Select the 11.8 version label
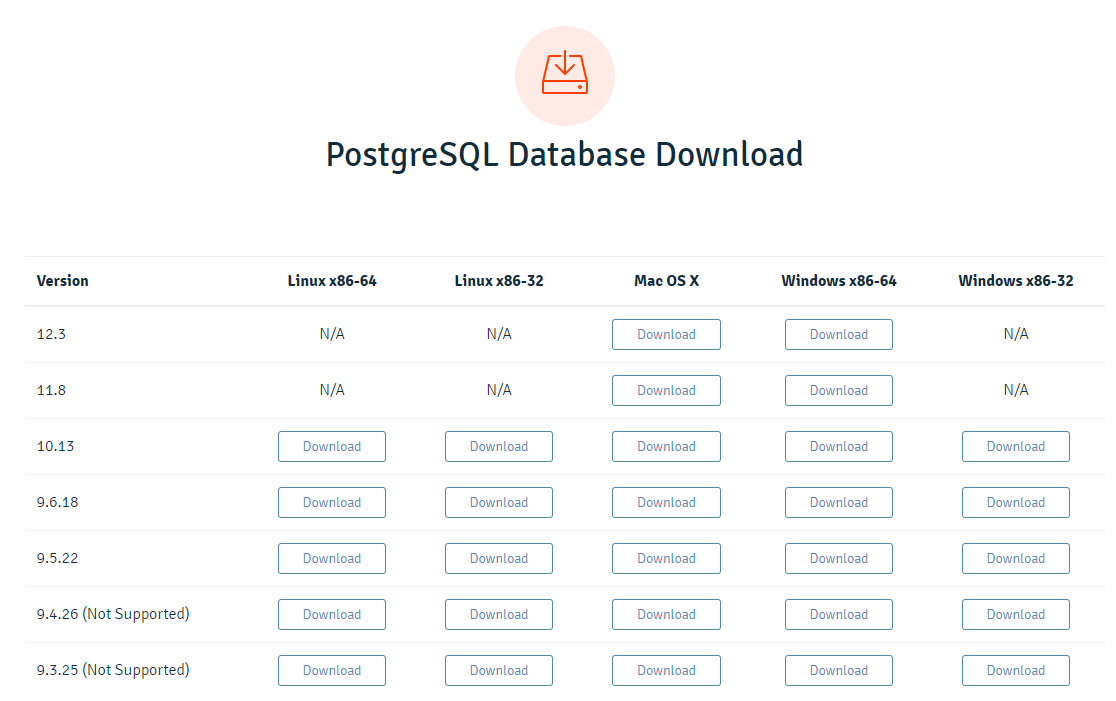 [x=51, y=390]
